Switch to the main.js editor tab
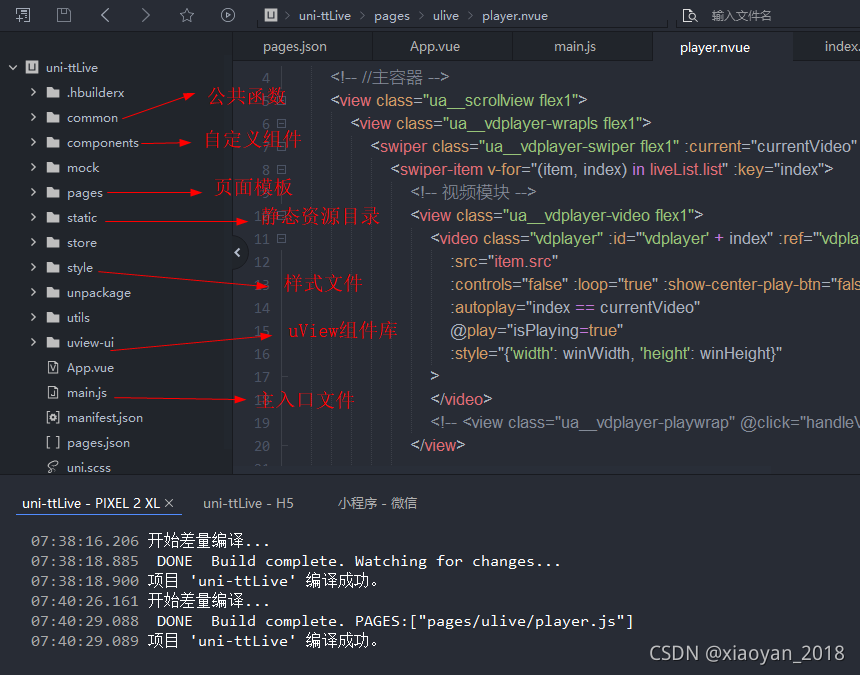 tap(582, 47)
